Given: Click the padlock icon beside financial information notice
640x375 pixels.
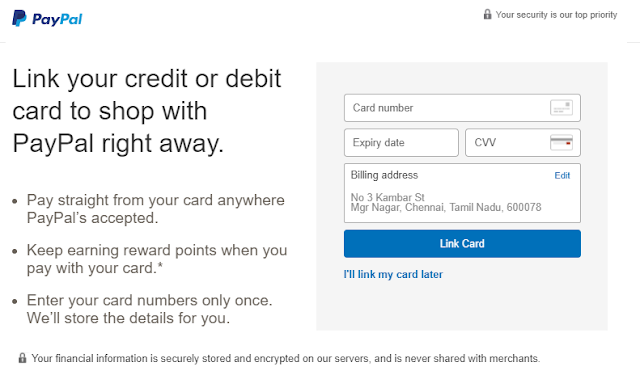Looking at the screenshot, I should pyautogui.click(x=22, y=358).
